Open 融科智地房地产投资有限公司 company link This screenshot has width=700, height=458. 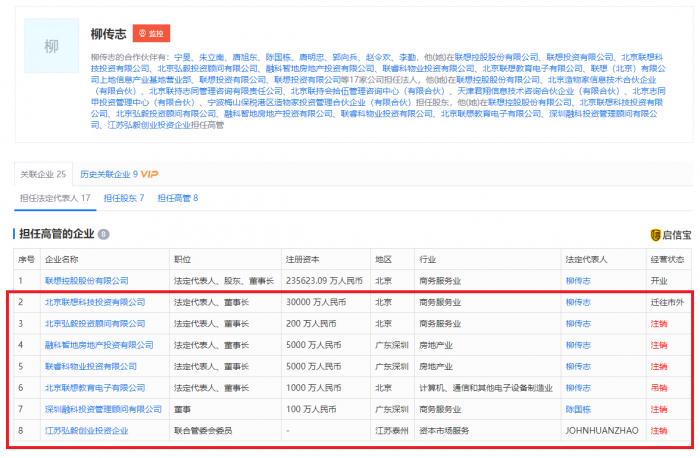[x=99, y=345]
